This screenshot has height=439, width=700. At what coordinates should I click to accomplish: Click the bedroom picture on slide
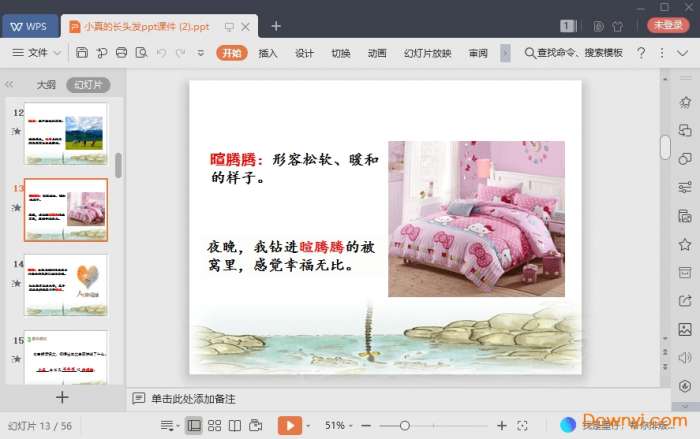476,219
